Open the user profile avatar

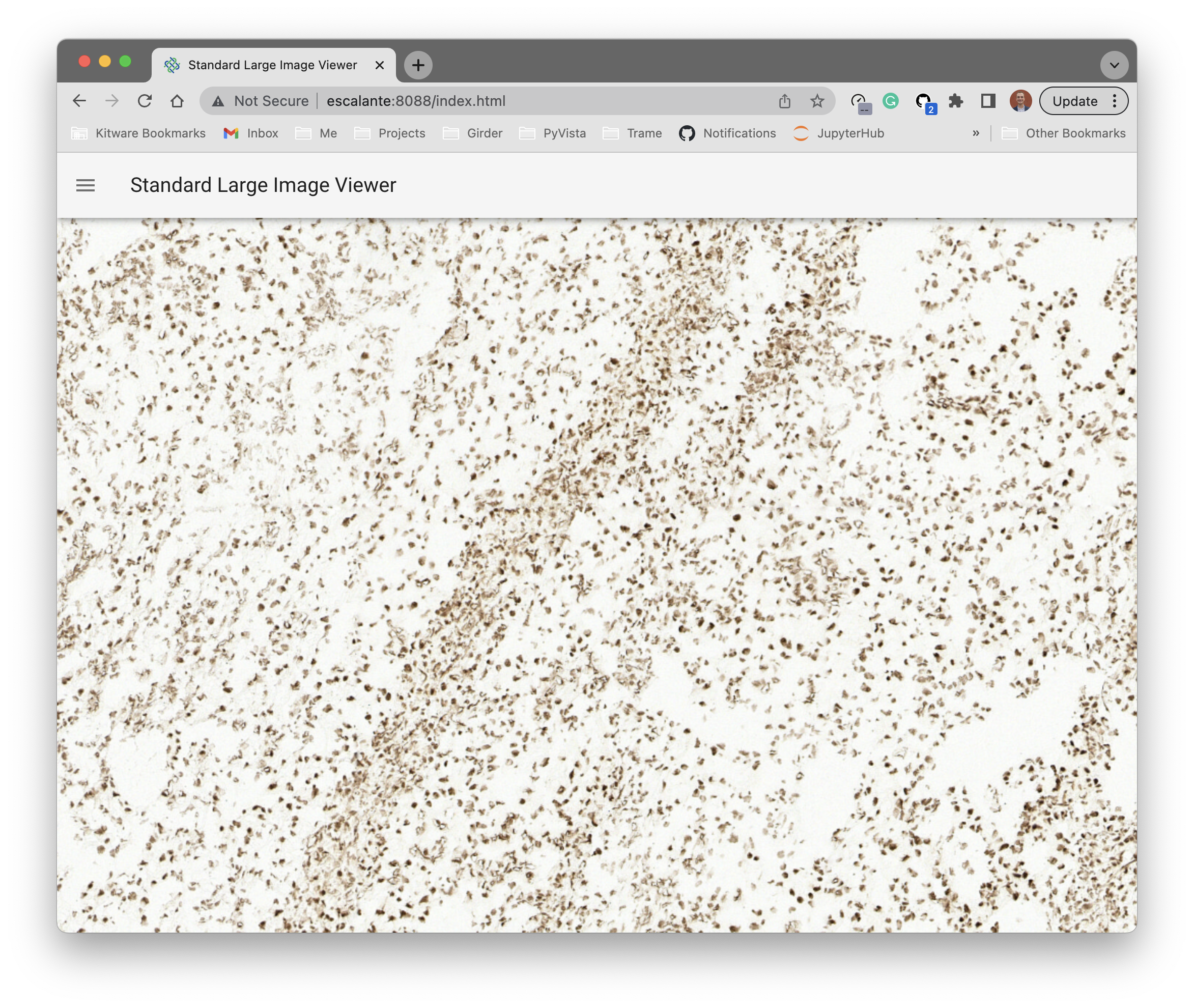click(x=1020, y=101)
